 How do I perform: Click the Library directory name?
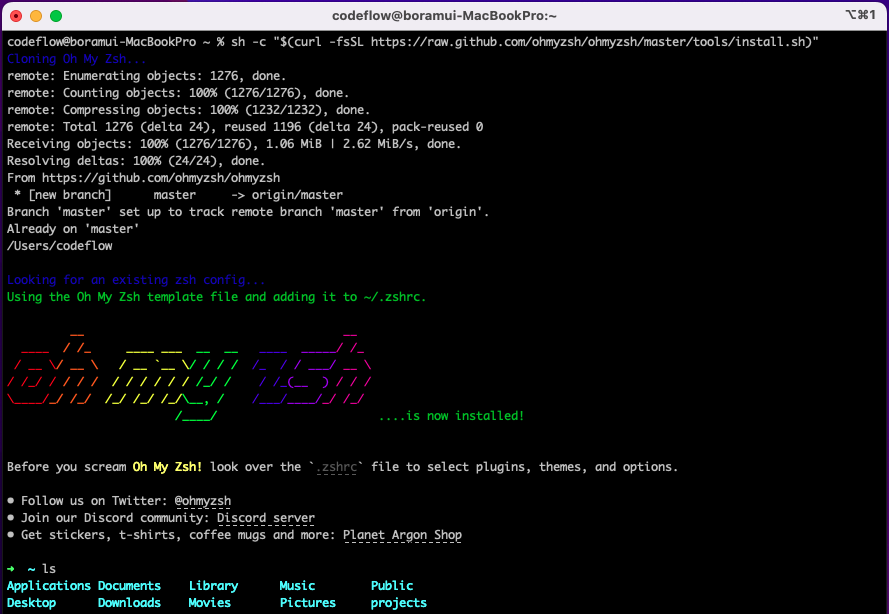(x=213, y=586)
